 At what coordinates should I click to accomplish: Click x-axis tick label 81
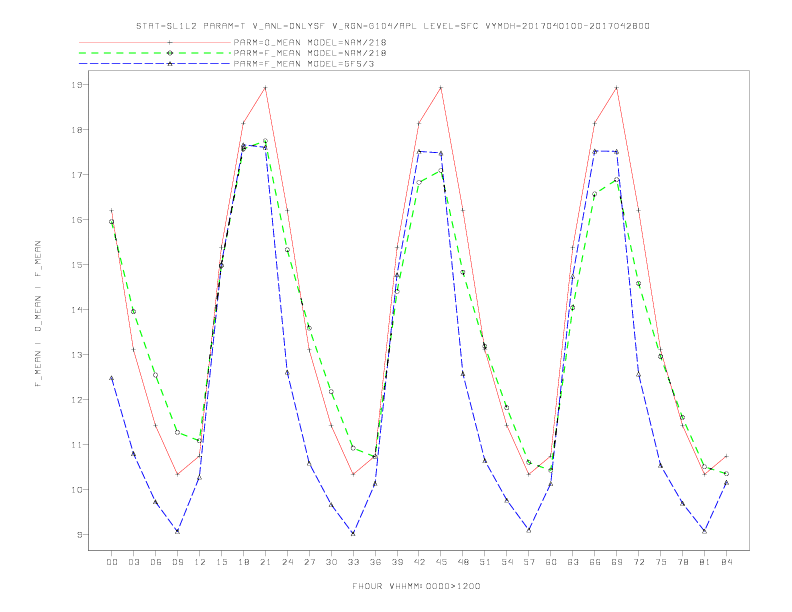pos(705,562)
